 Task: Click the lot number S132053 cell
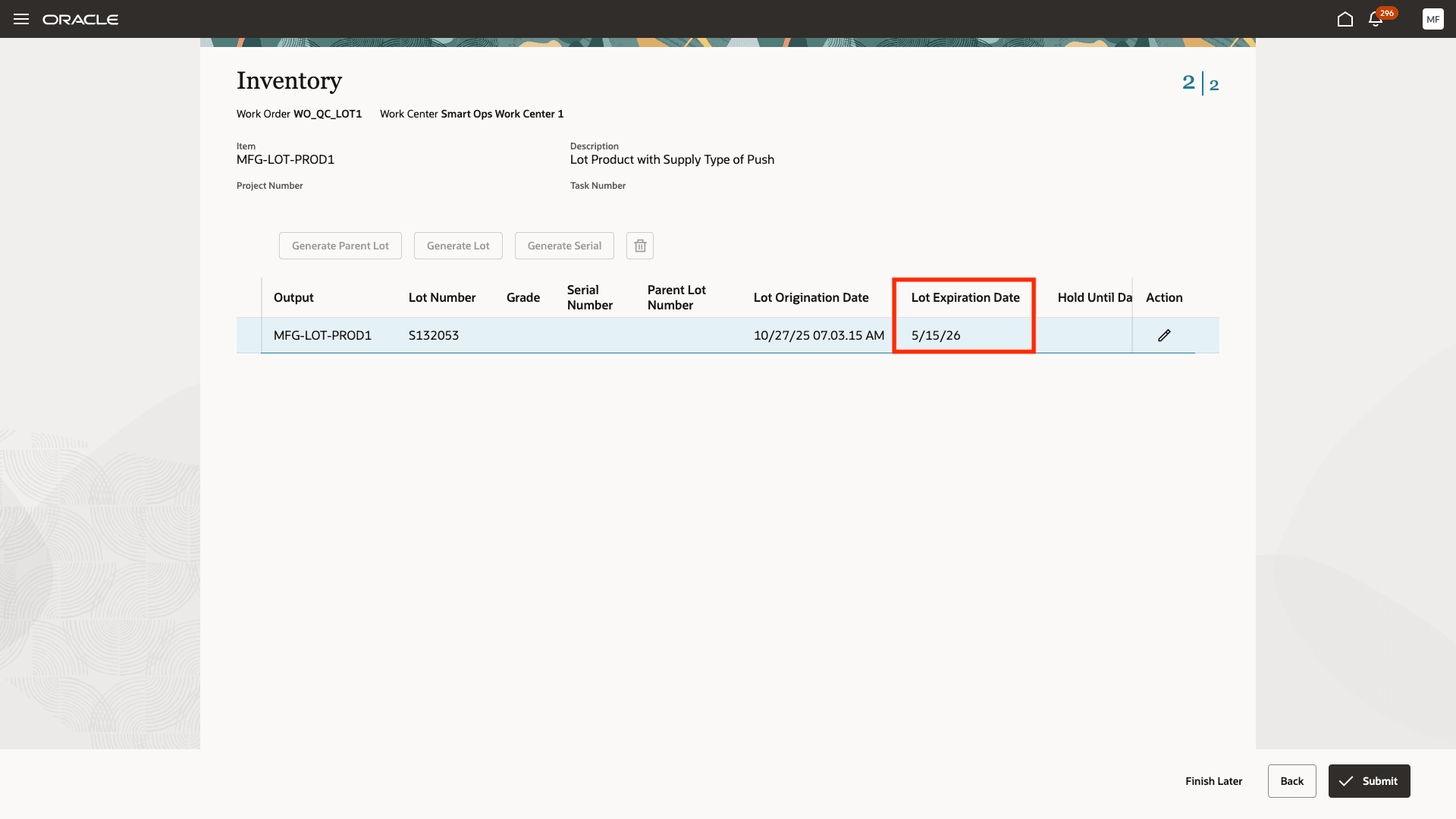(x=433, y=334)
